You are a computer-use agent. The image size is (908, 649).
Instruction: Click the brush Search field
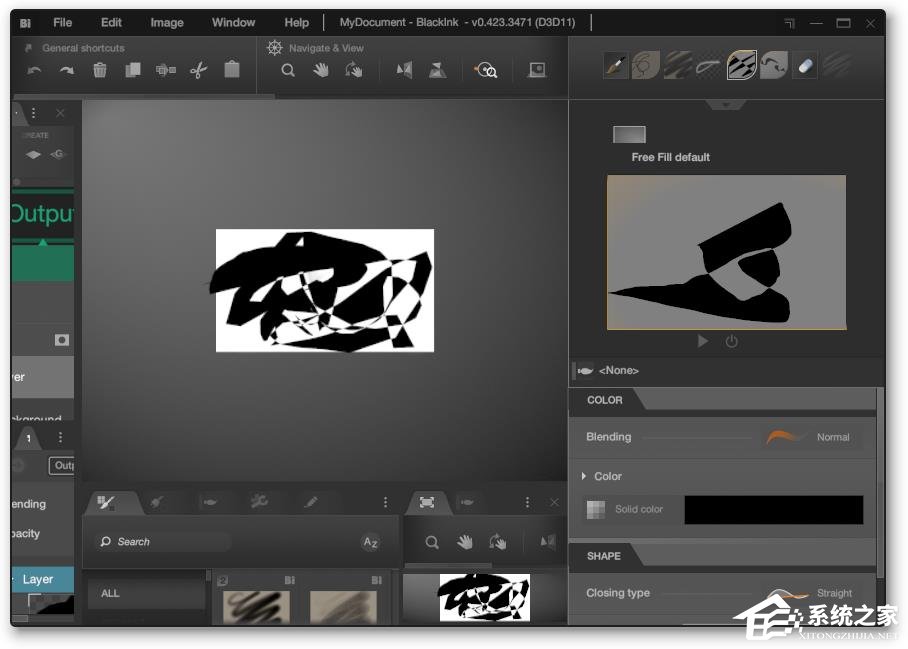(165, 542)
